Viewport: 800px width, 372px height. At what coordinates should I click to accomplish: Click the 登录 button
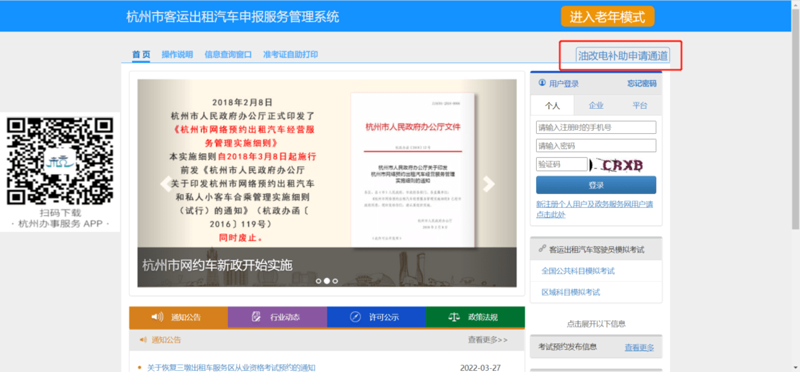596,185
